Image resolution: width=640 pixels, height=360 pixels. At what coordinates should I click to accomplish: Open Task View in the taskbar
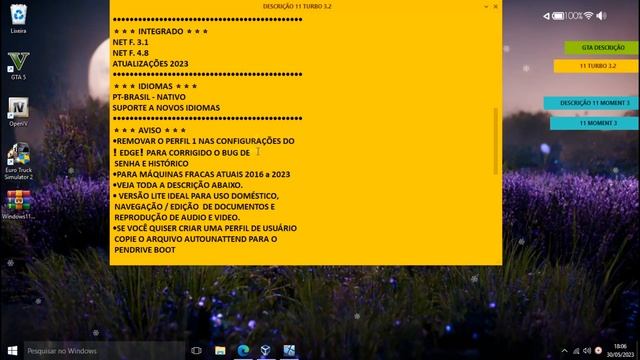coord(196,351)
